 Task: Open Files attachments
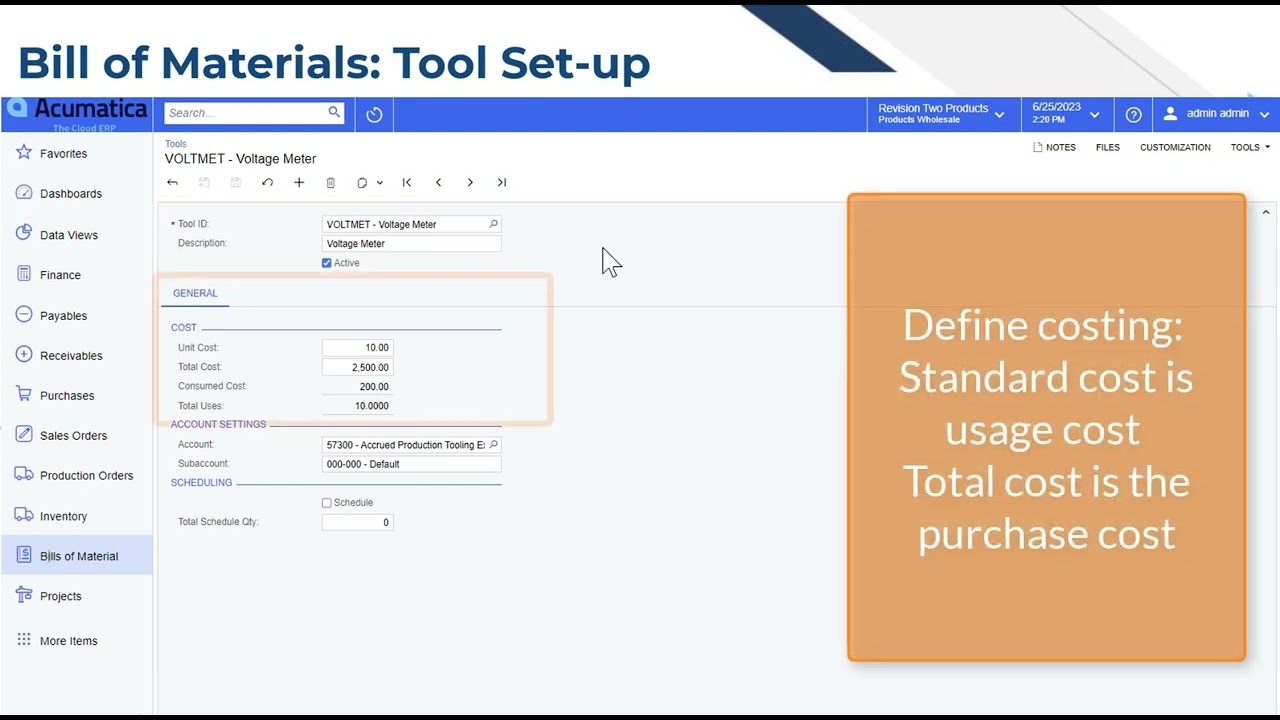pos(1107,147)
